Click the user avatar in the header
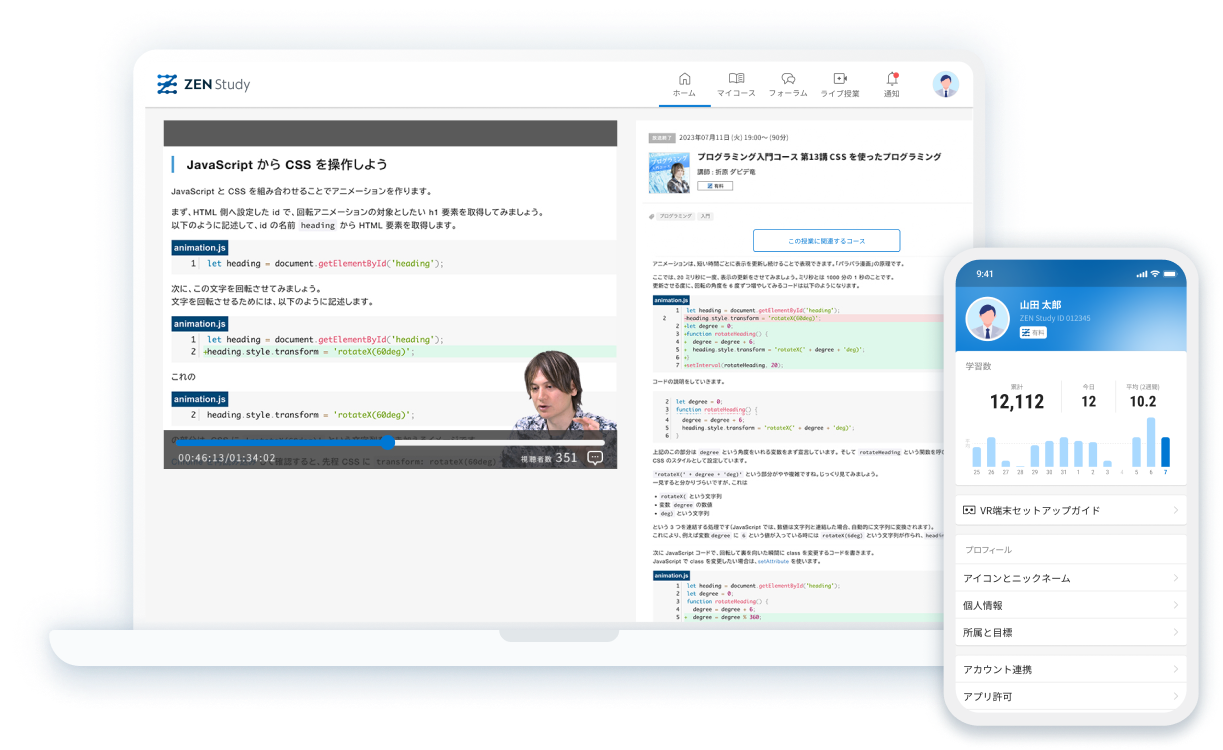1223x750 pixels. point(945,85)
